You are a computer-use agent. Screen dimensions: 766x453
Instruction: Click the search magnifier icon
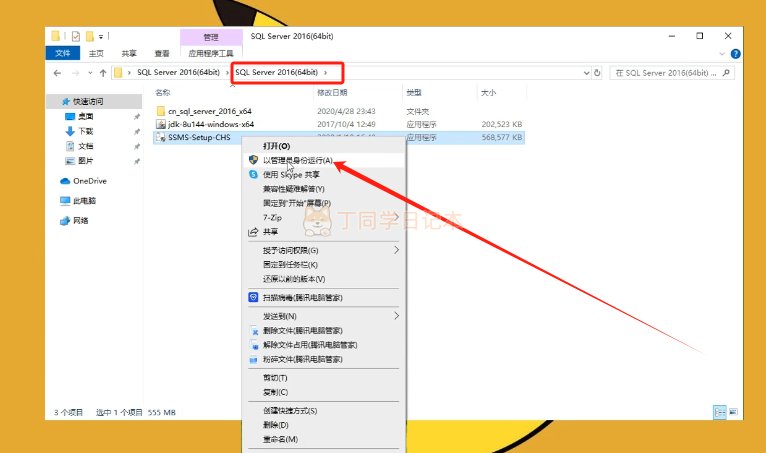coord(726,73)
